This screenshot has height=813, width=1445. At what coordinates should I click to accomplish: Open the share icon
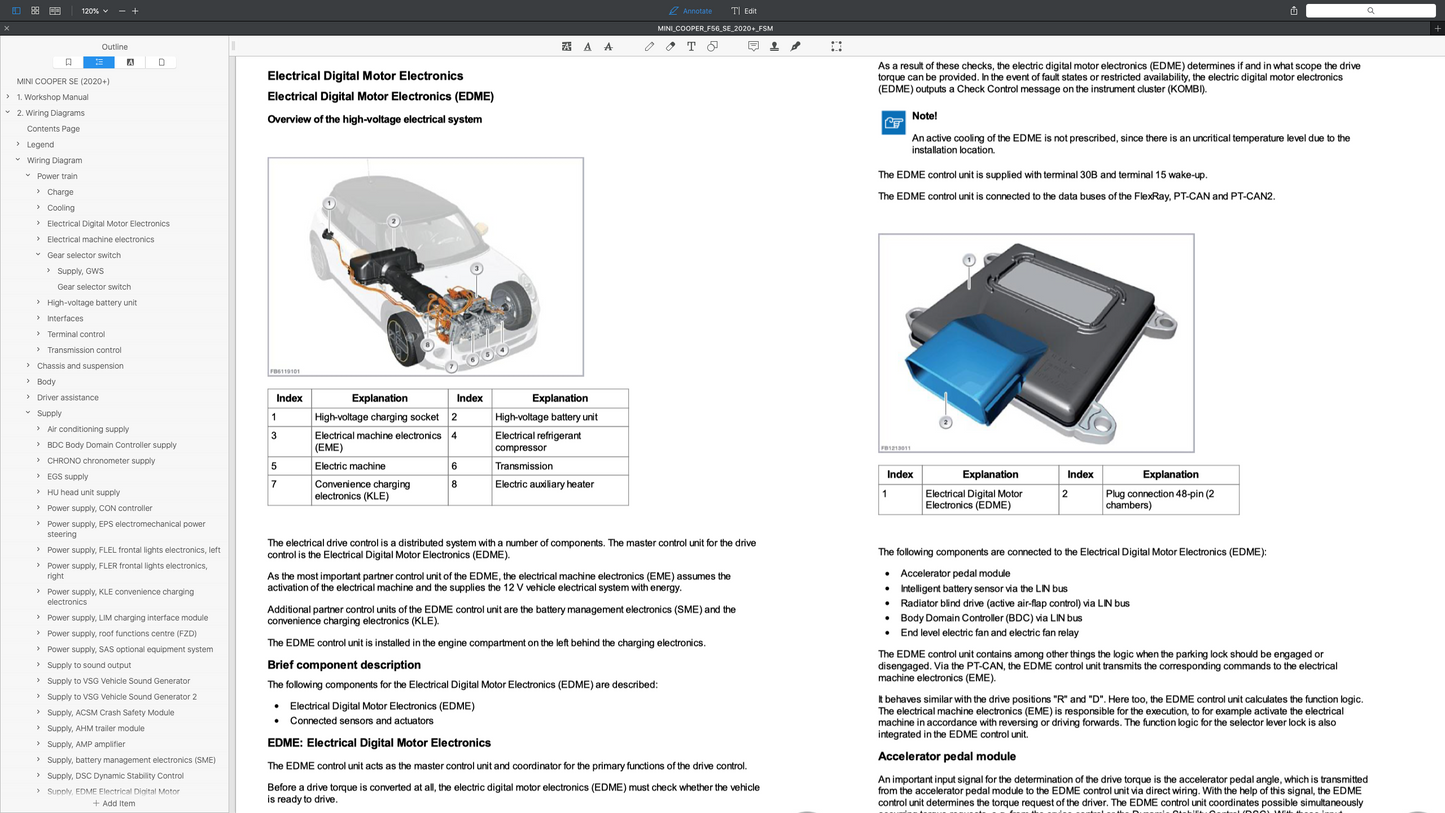[x=1293, y=11]
